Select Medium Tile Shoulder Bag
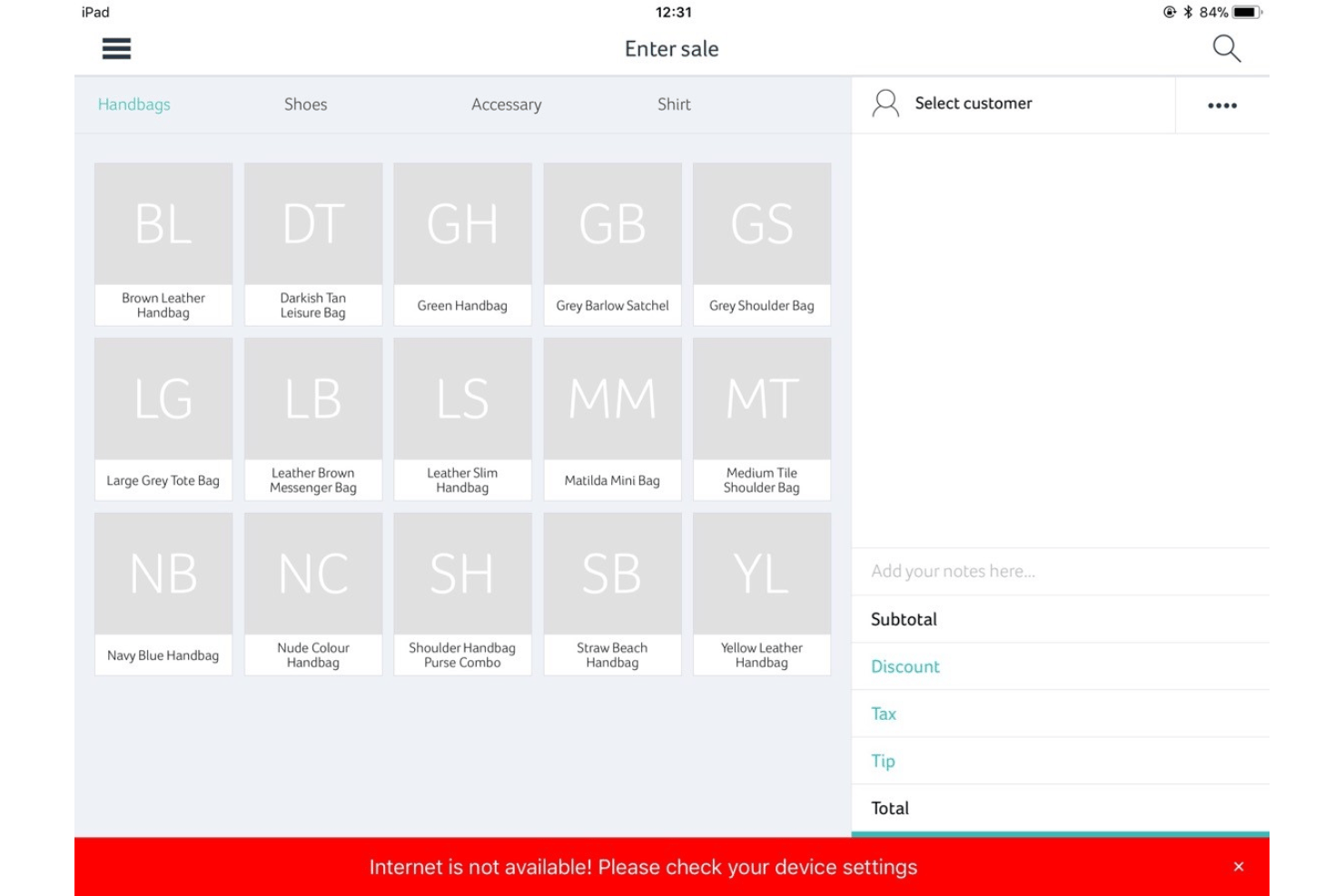The image size is (1344, 896). (x=762, y=419)
